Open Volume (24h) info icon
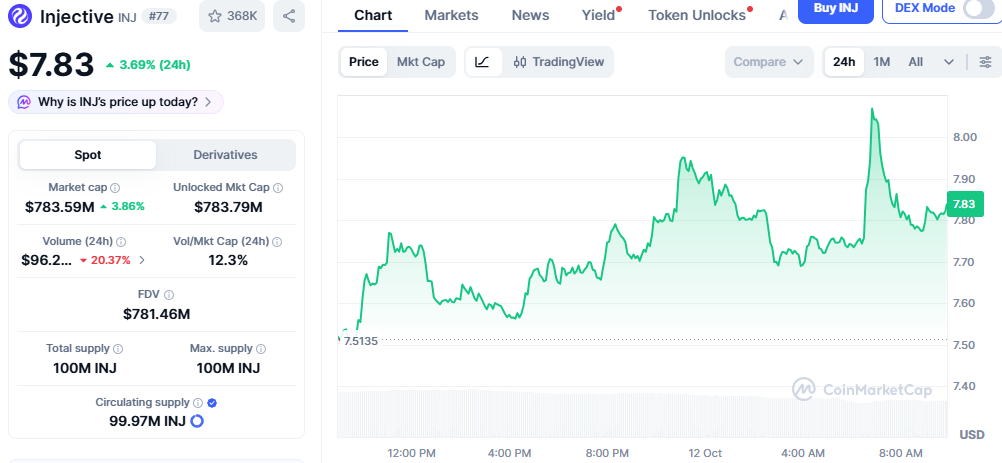This screenshot has height=463, width=1002. coord(121,241)
